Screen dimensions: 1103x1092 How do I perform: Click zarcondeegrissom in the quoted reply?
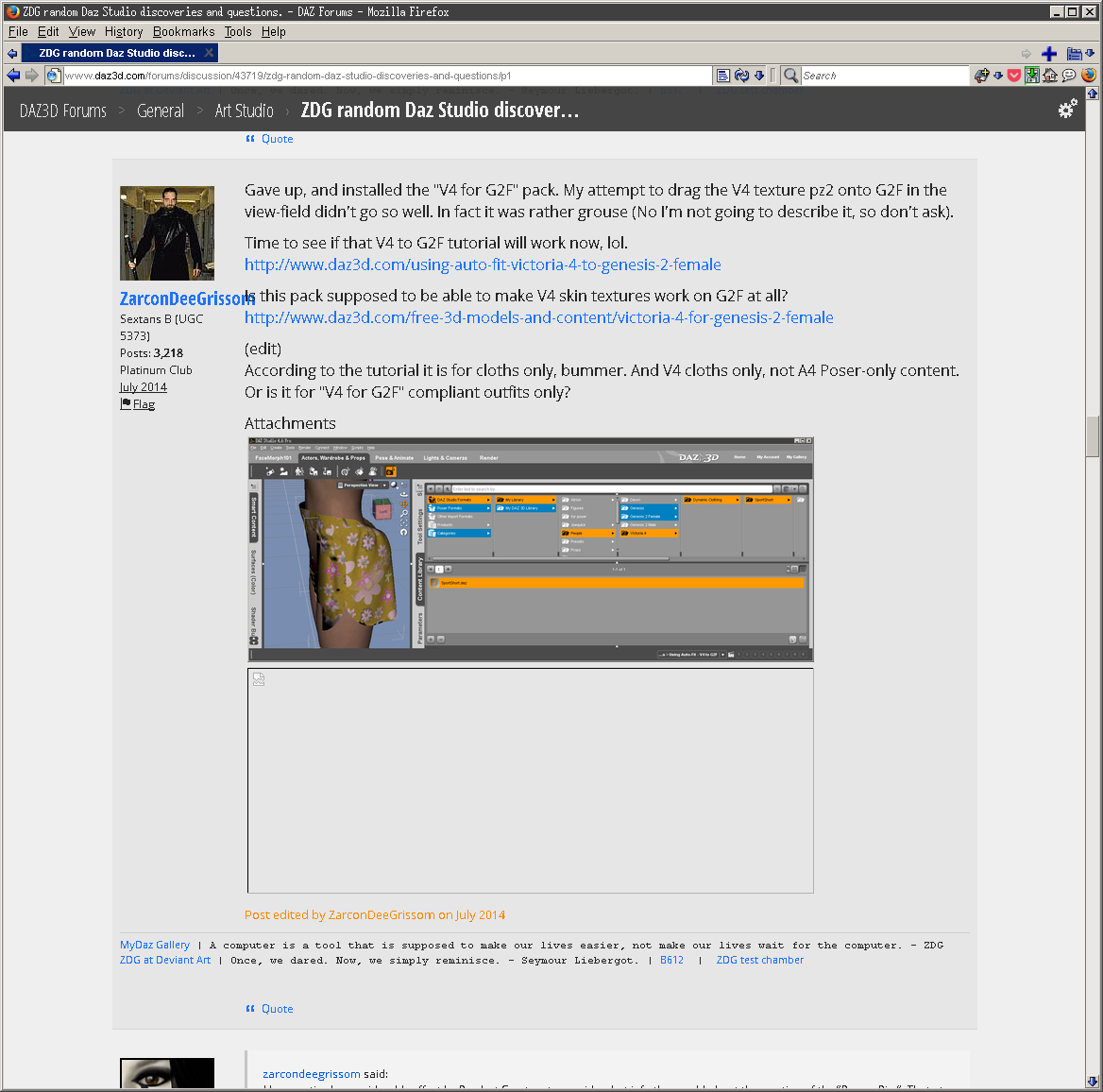[x=311, y=1074]
